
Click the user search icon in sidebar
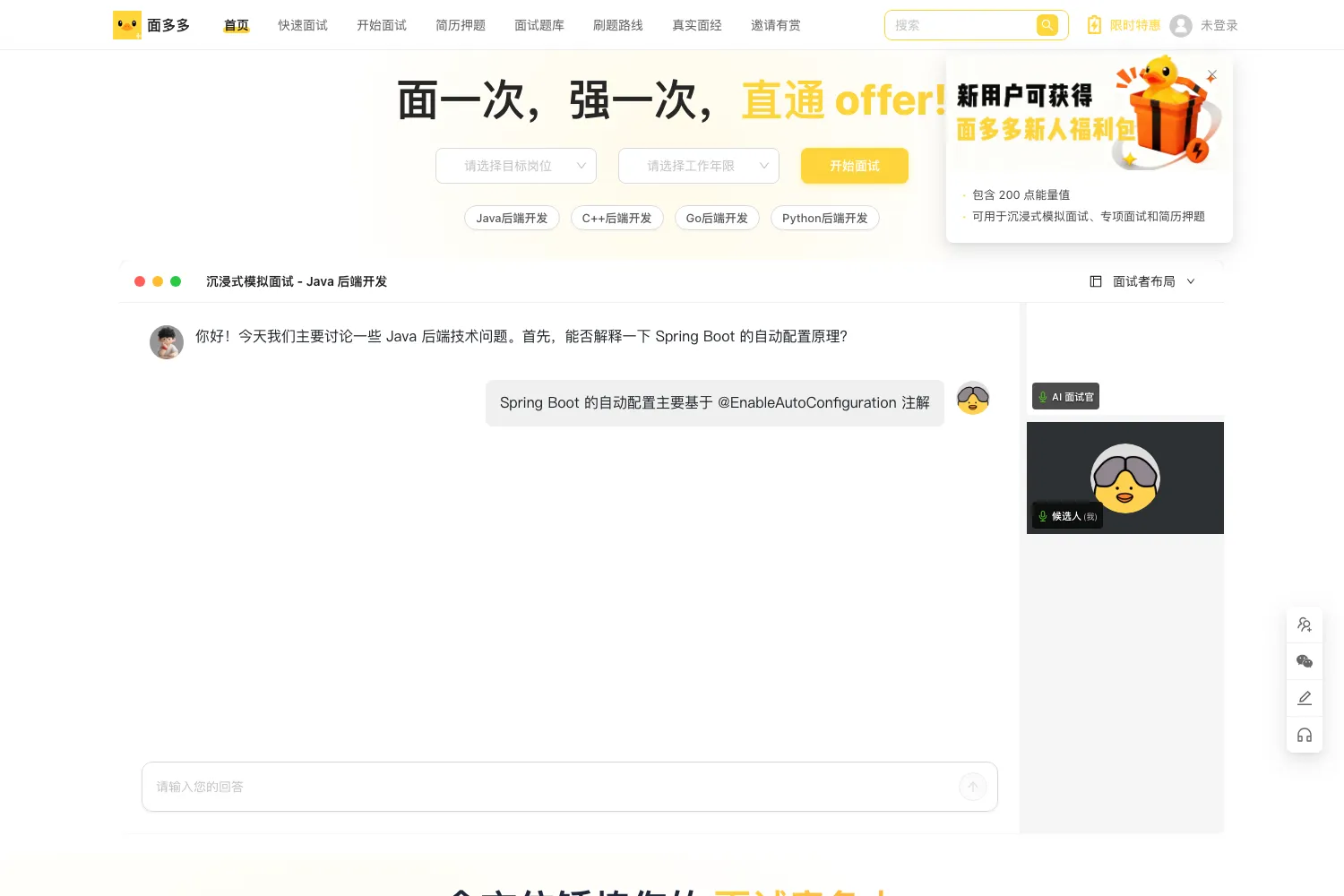tap(1305, 625)
